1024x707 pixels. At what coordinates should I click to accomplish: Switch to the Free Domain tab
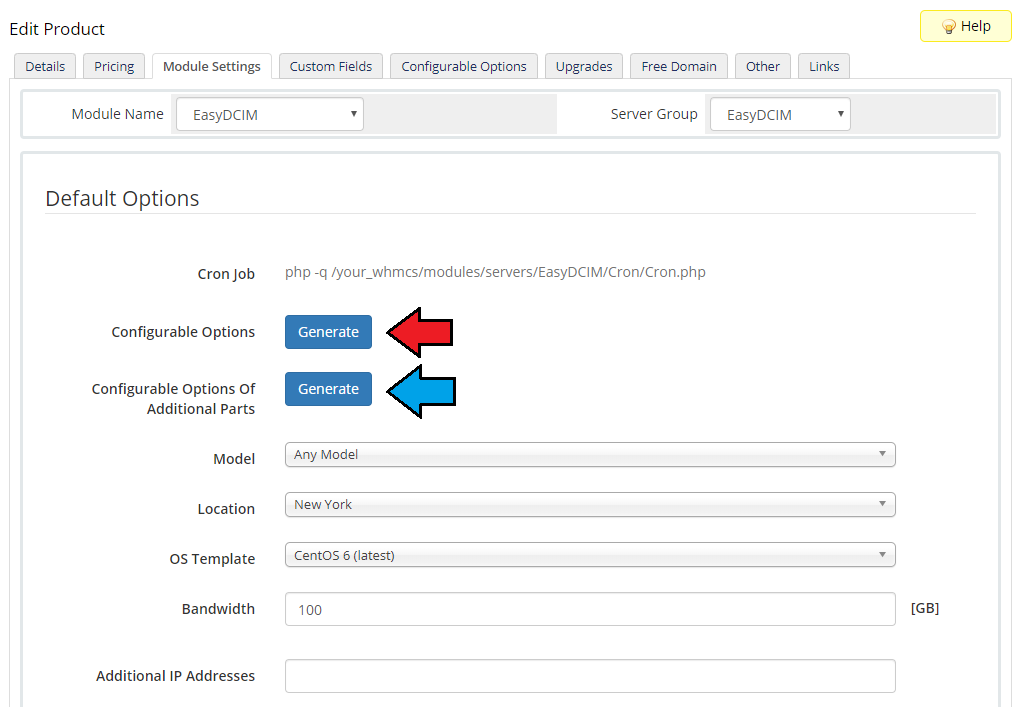pyautogui.click(x=679, y=67)
